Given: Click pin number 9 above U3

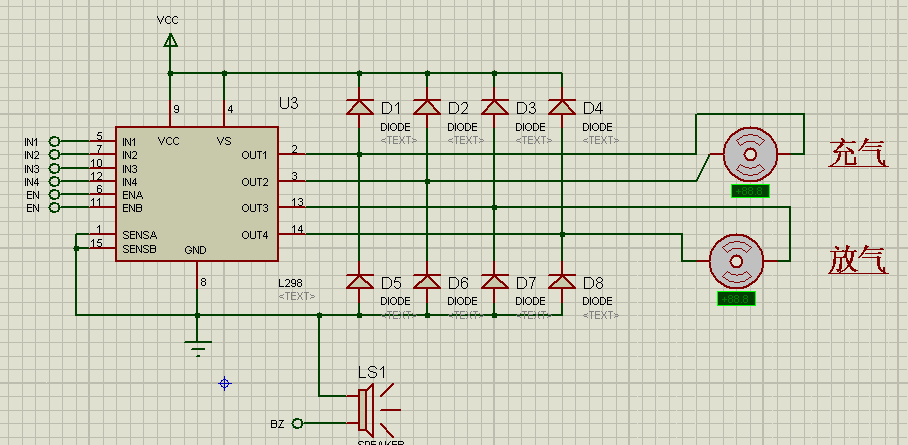Looking at the screenshot, I should [x=177, y=109].
